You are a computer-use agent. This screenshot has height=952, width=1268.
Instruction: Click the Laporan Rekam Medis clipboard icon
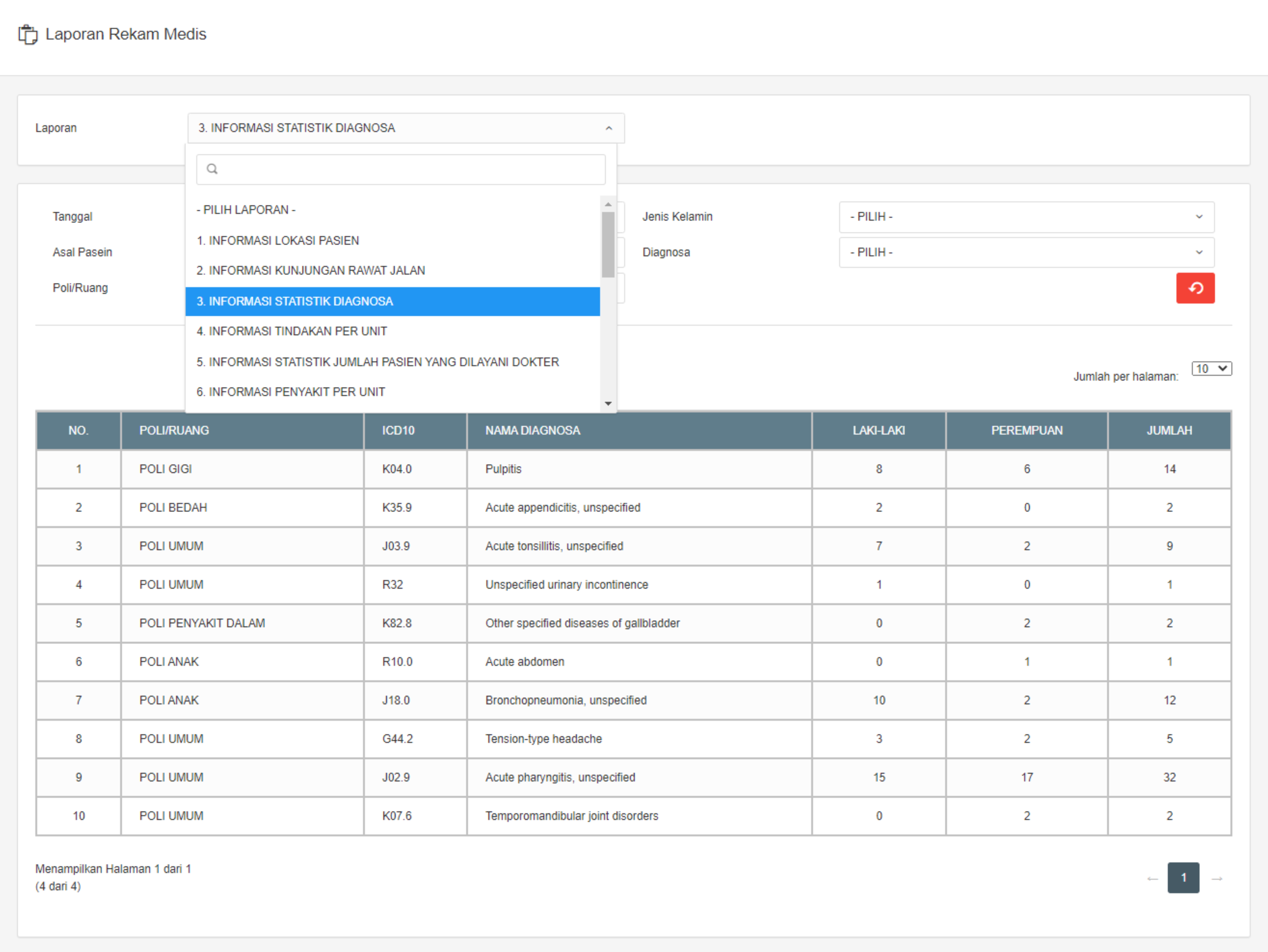[x=27, y=34]
